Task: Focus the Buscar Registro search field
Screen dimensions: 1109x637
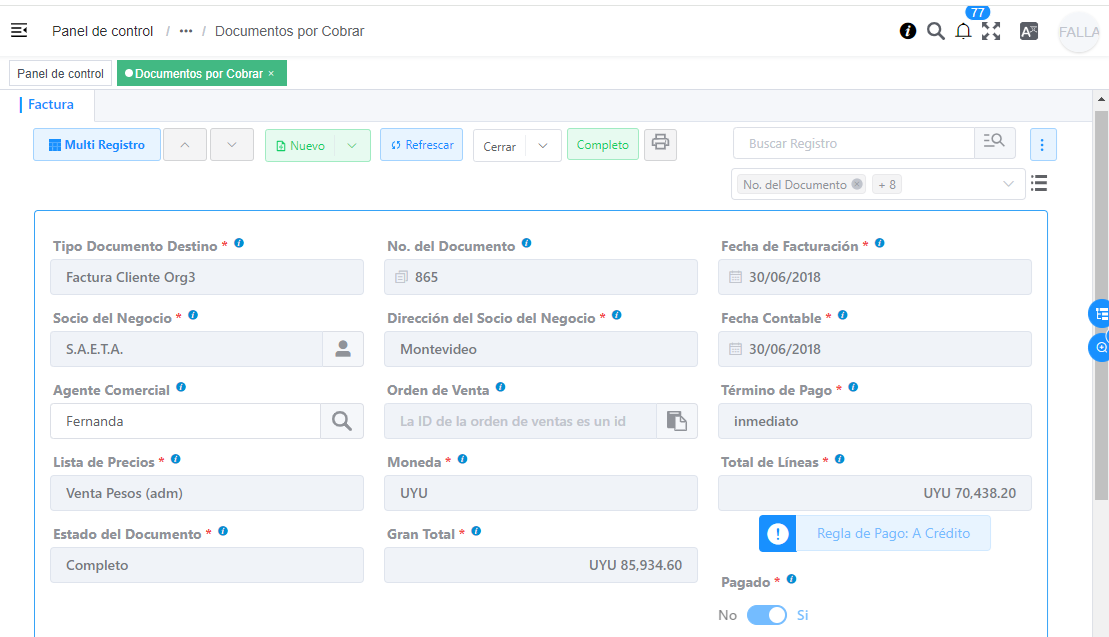Action: [x=854, y=144]
